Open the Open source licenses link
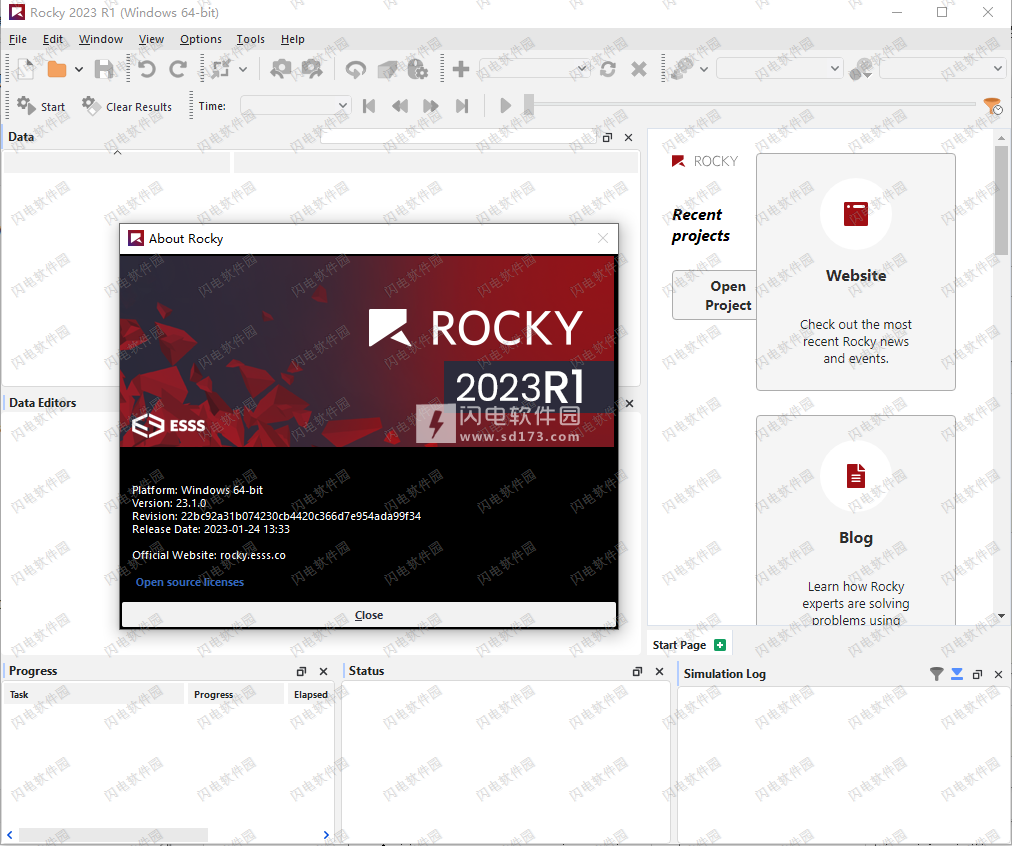 coord(190,582)
